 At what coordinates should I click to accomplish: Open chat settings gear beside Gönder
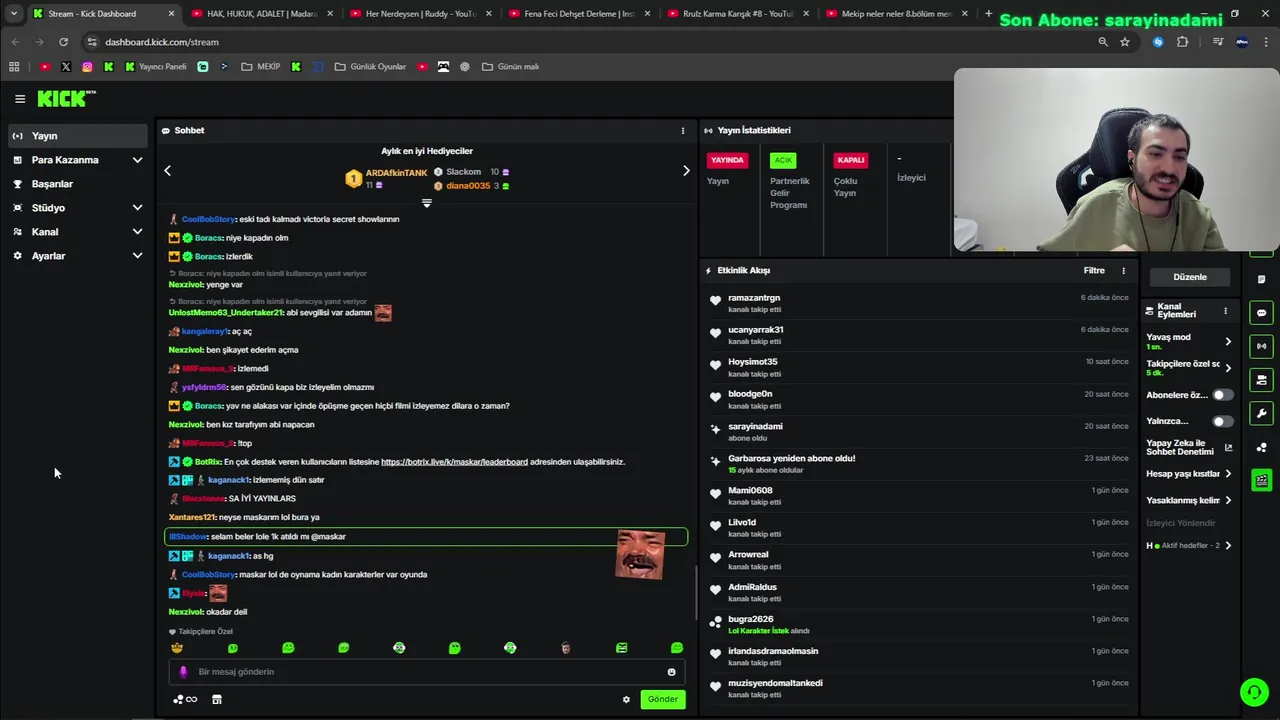626,699
